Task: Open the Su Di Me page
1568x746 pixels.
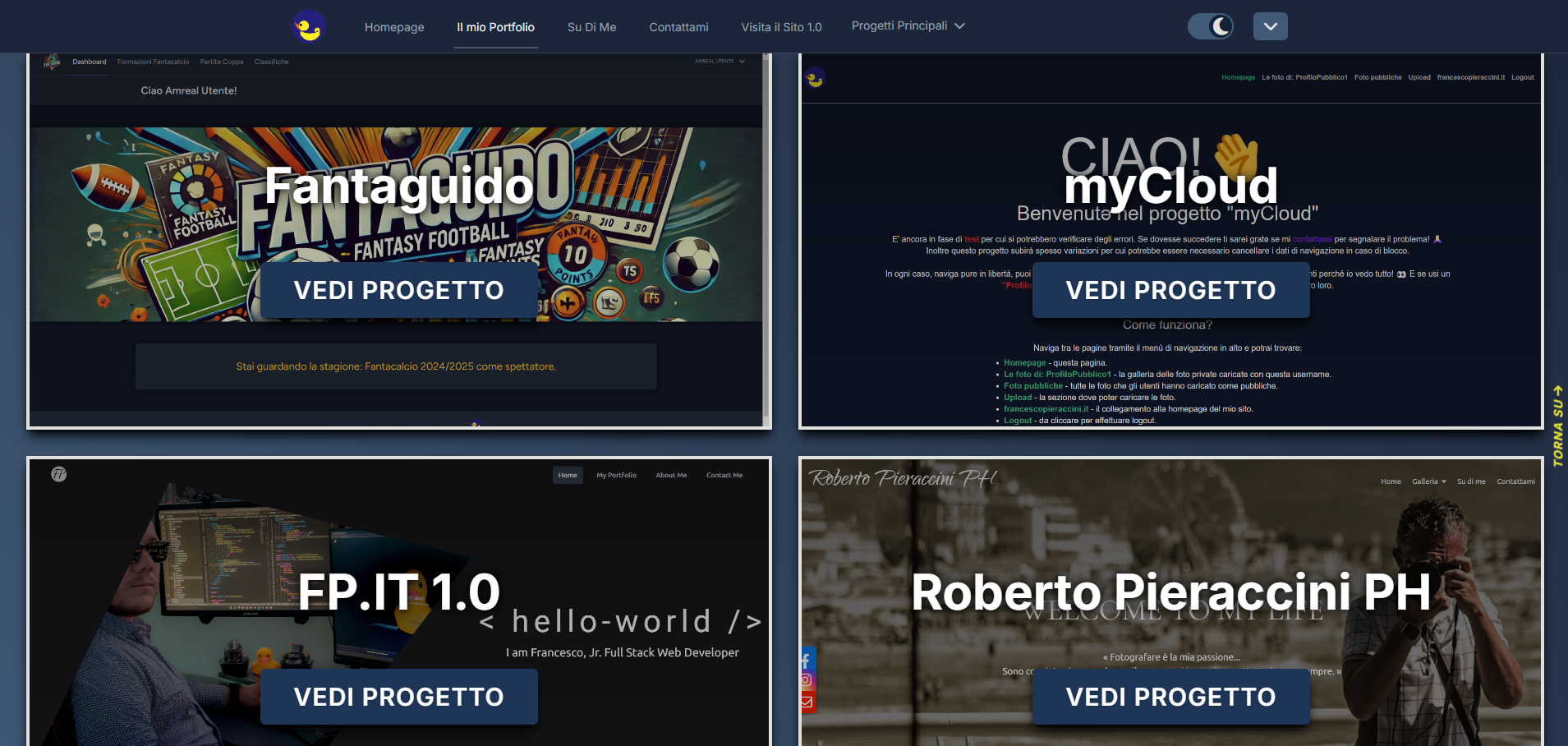Action: click(592, 27)
